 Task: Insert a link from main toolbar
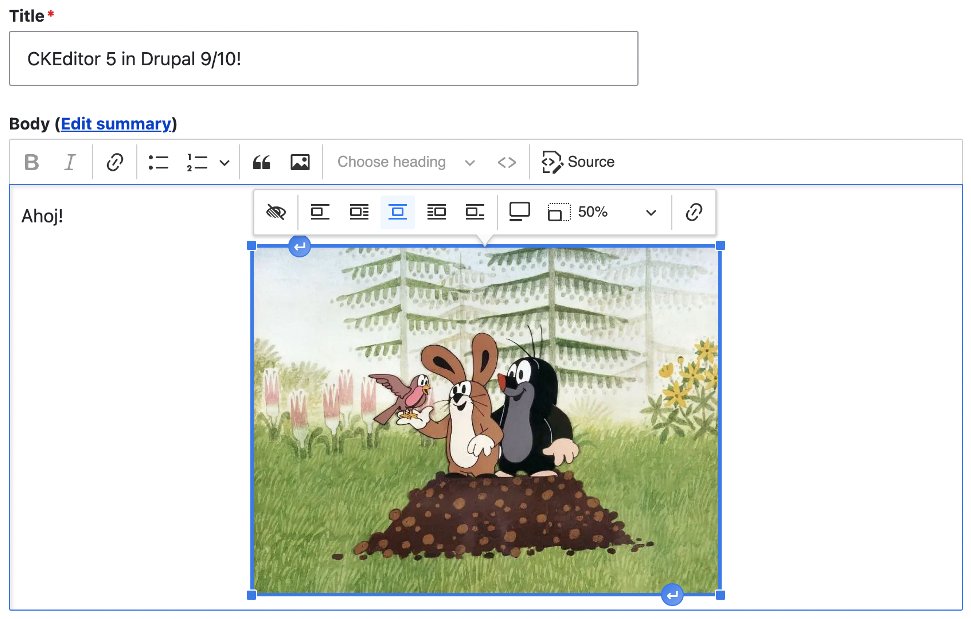[115, 162]
